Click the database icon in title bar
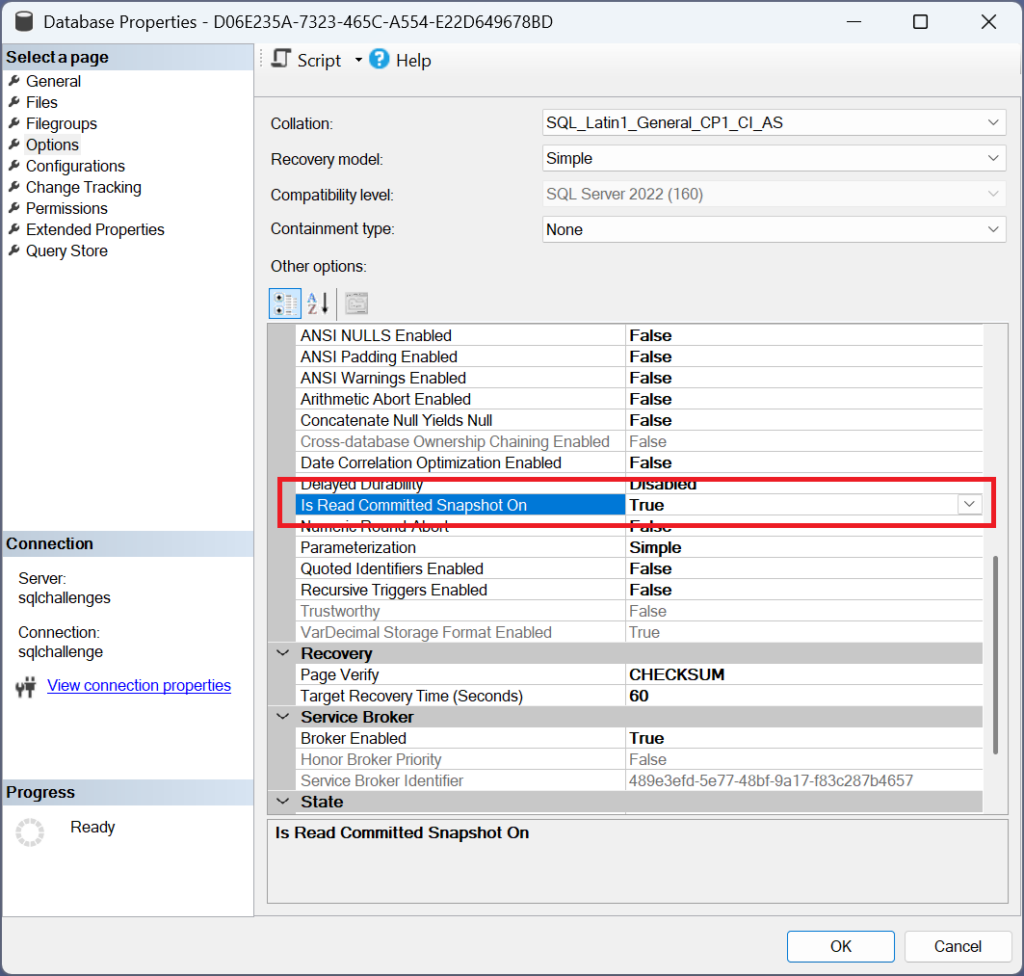 click(22, 21)
